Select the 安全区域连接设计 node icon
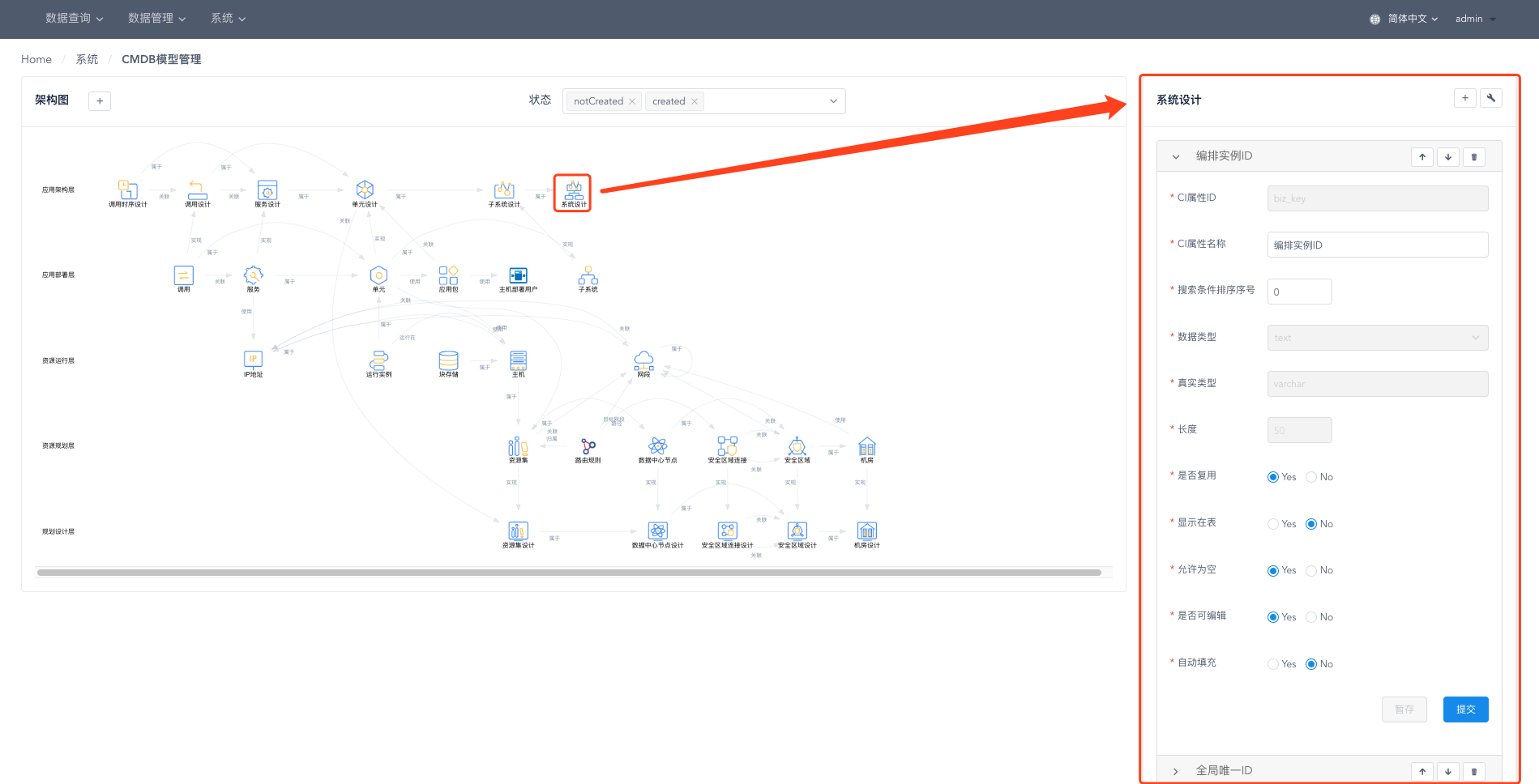 click(x=728, y=531)
